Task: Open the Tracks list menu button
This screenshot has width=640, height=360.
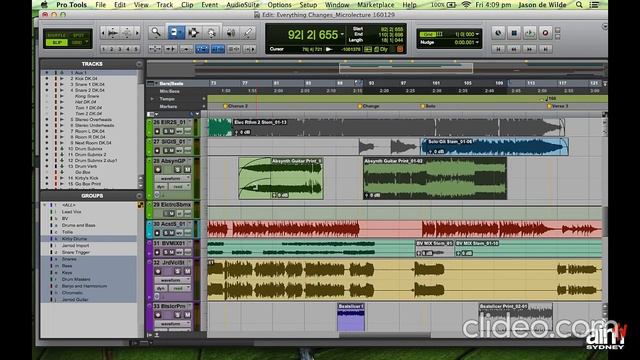Action: coord(139,64)
